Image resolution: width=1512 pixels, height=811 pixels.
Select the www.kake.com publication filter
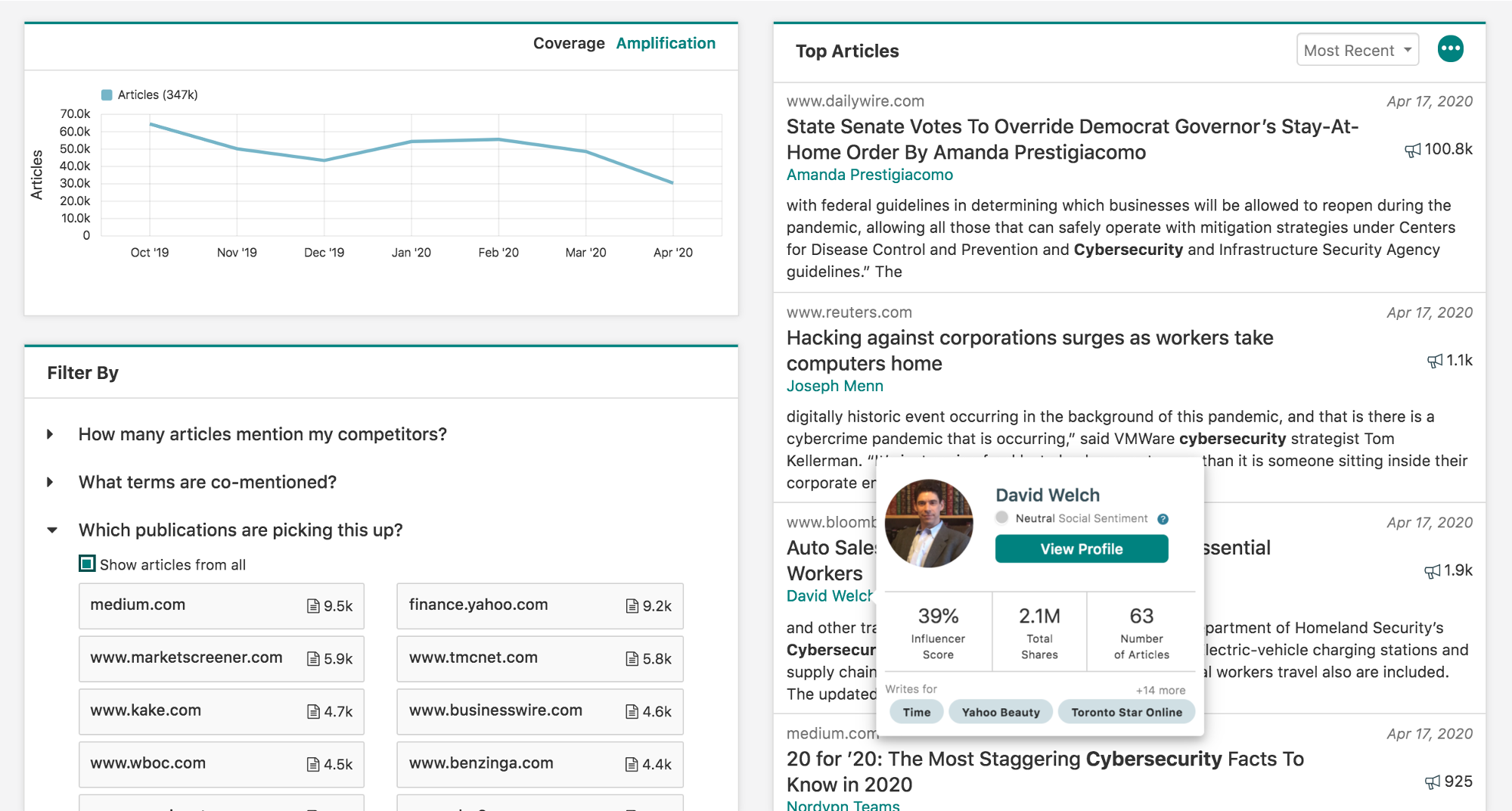221,711
